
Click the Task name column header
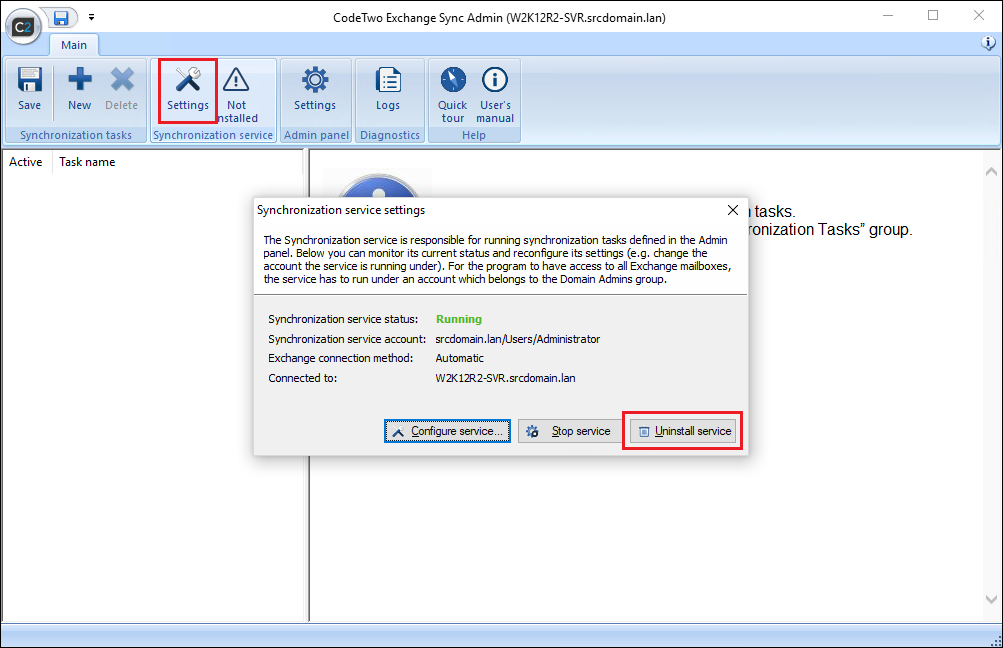86,161
